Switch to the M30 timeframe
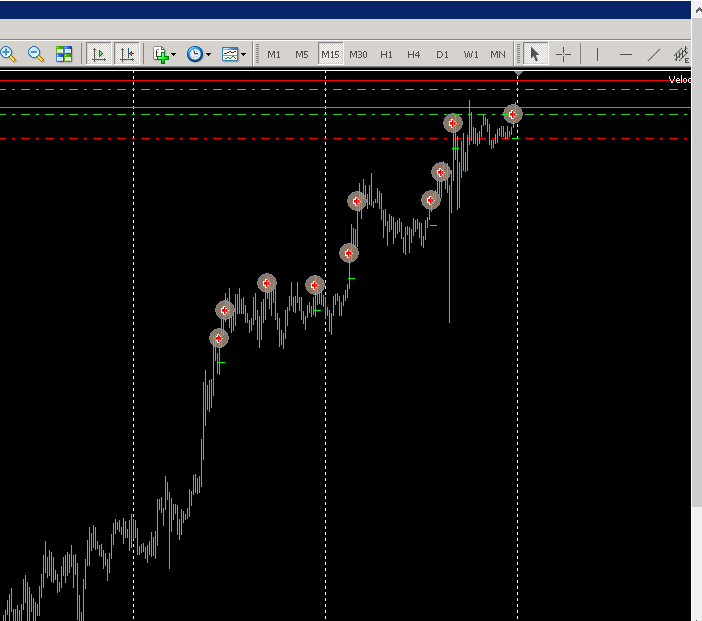The height and width of the screenshot is (621, 702). coord(358,54)
